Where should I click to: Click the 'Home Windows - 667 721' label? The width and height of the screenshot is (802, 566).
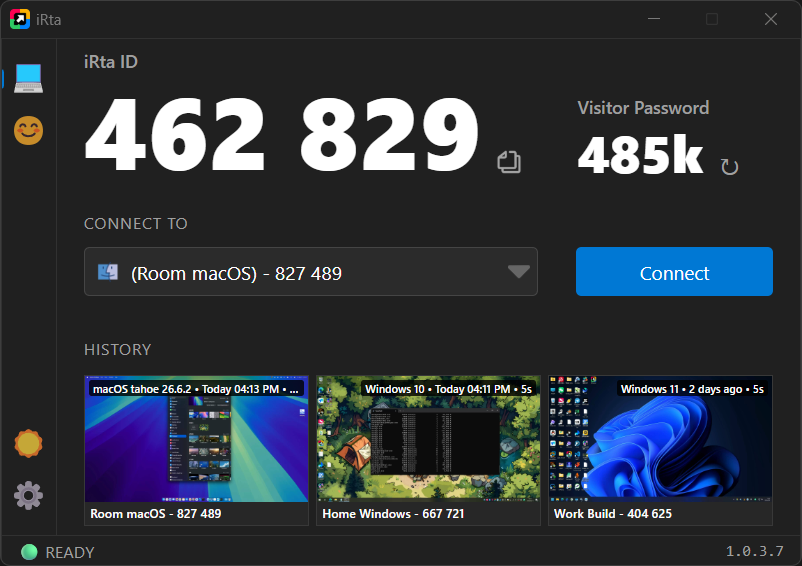click(x=393, y=514)
